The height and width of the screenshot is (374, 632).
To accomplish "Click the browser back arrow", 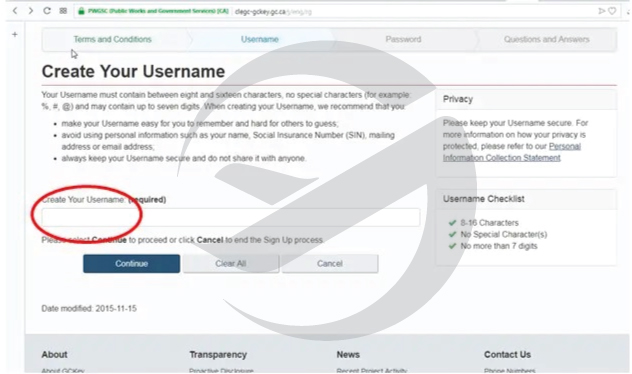I will coord(15,11).
